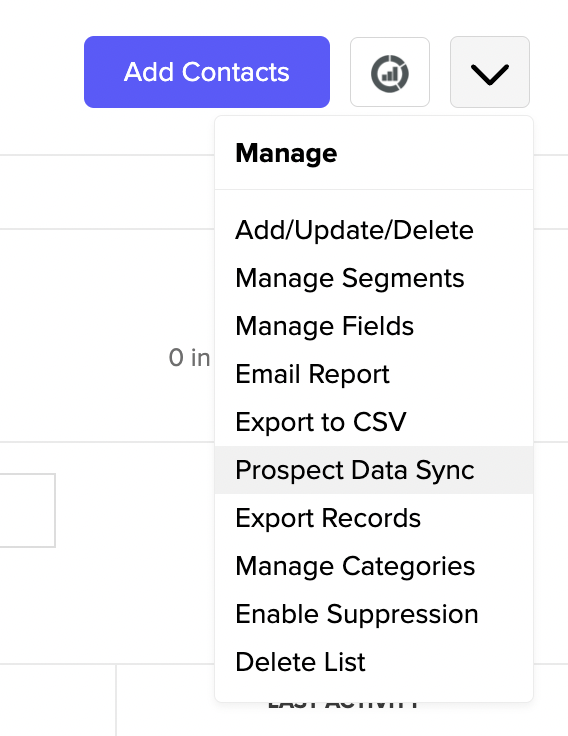Collapse the Manage menu via chevron button

click(490, 72)
